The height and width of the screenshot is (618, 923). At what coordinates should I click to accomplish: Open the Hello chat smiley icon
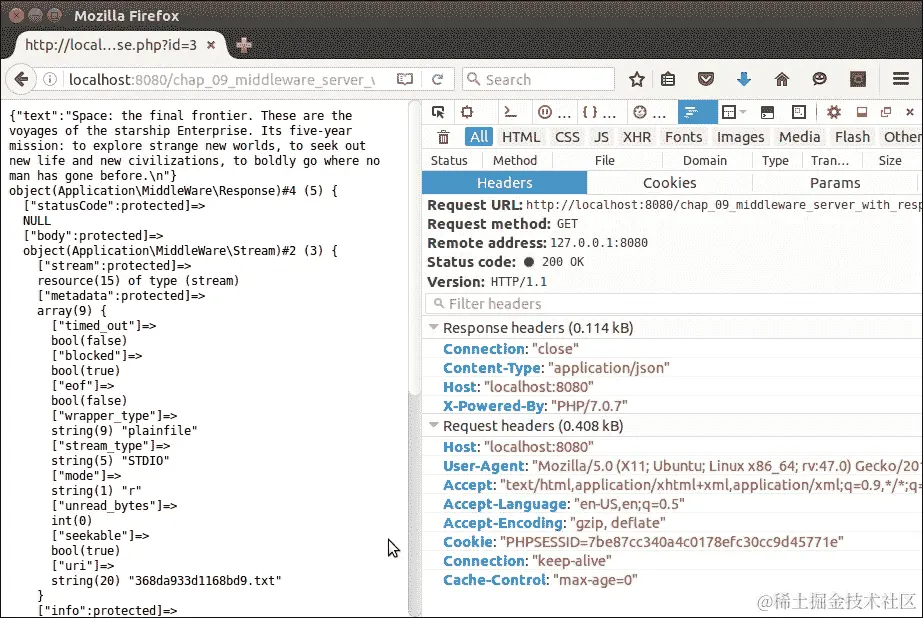[x=819, y=79]
